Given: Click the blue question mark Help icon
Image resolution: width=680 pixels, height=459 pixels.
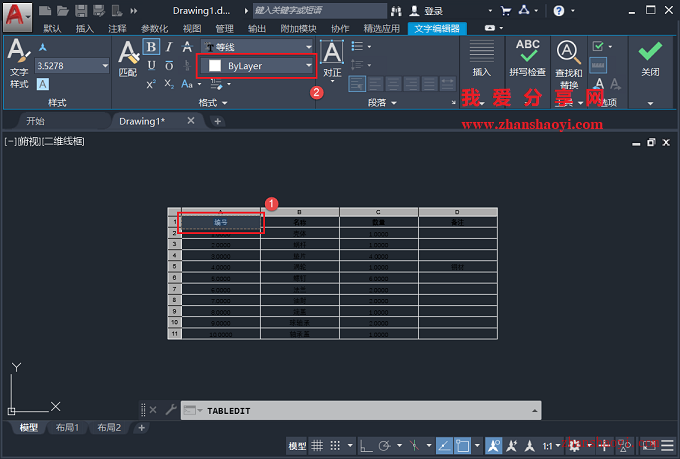Looking at the screenshot, I should (x=559, y=11).
